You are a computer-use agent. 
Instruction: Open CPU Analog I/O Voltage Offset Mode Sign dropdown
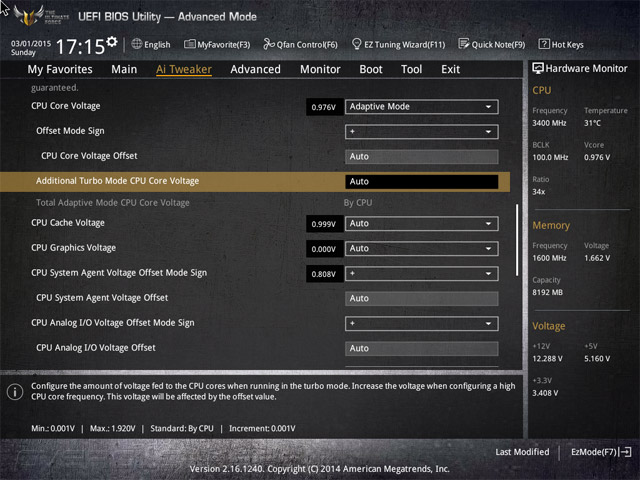422,323
